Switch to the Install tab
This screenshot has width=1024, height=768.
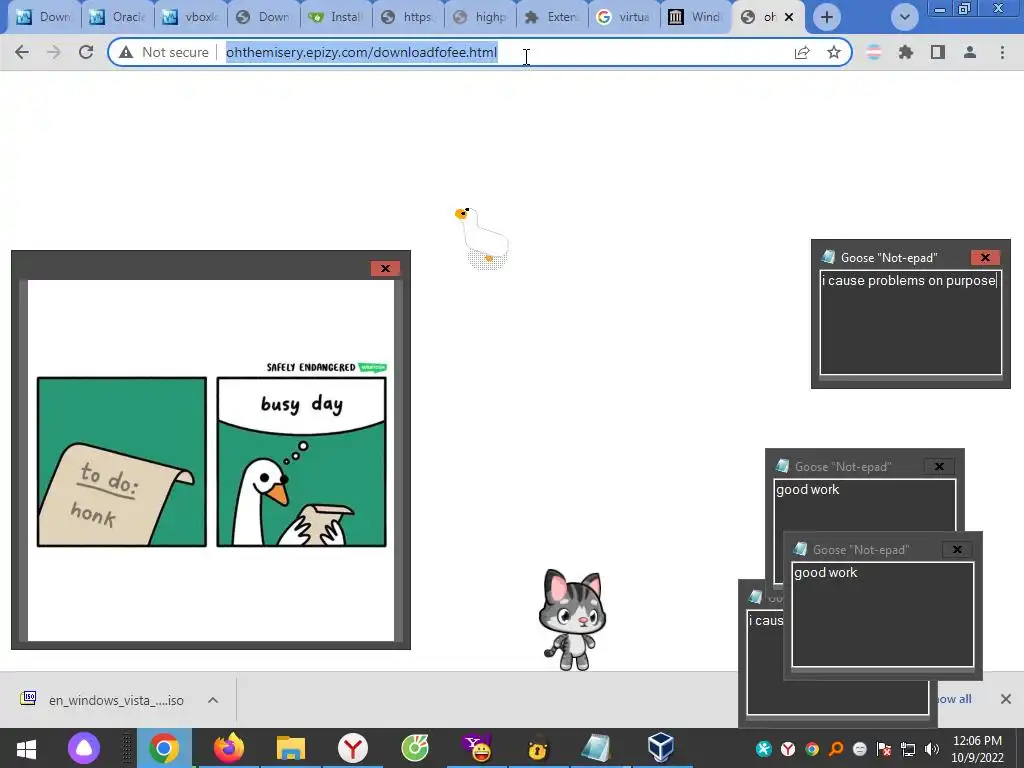pyautogui.click(x=336, y=17)
